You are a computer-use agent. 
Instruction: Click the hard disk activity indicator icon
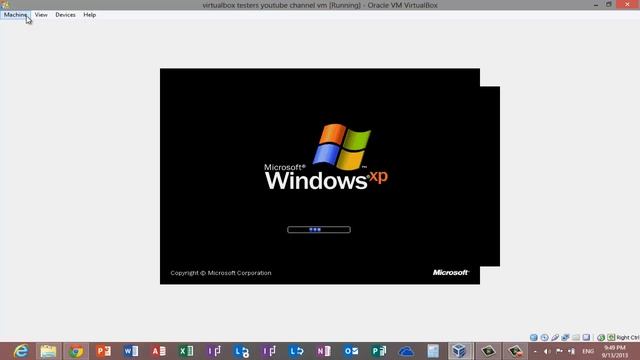pos(533,338)
